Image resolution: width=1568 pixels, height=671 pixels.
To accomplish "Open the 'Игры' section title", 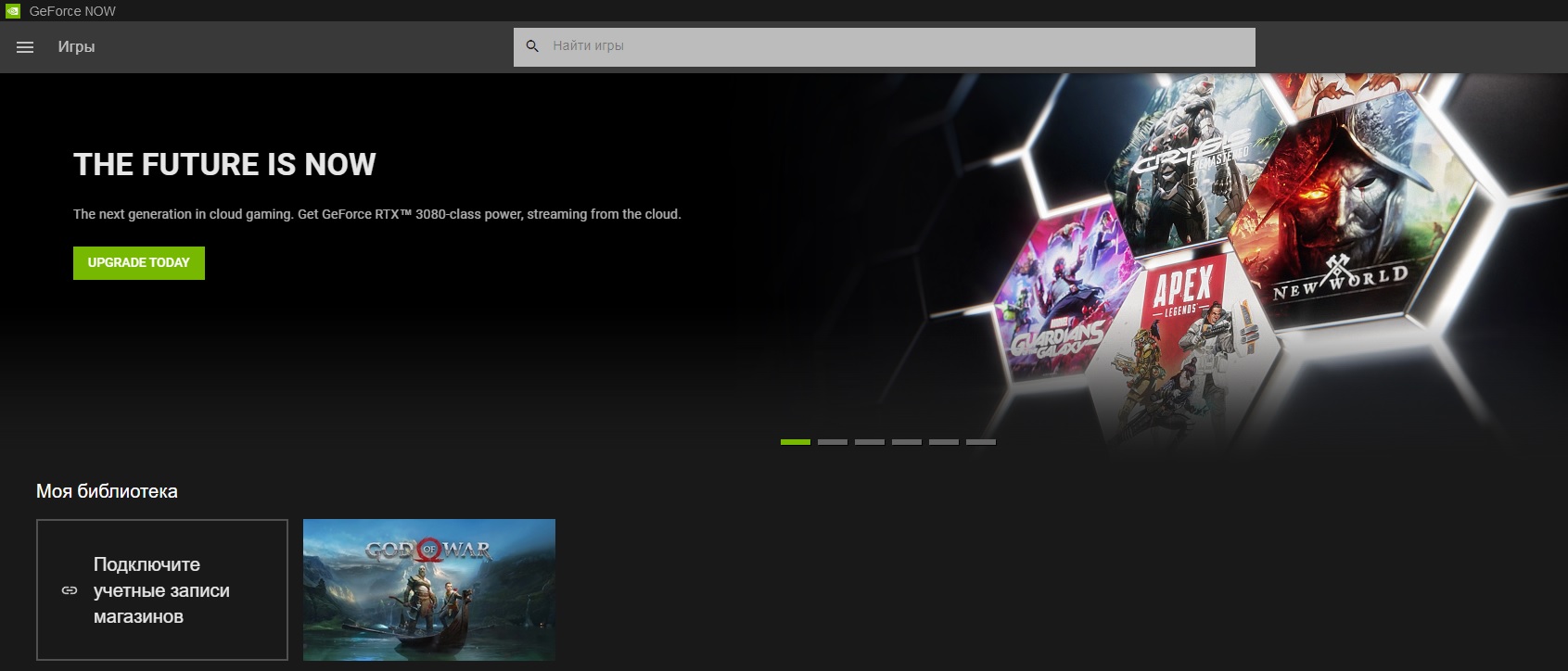I will [76, 47].
